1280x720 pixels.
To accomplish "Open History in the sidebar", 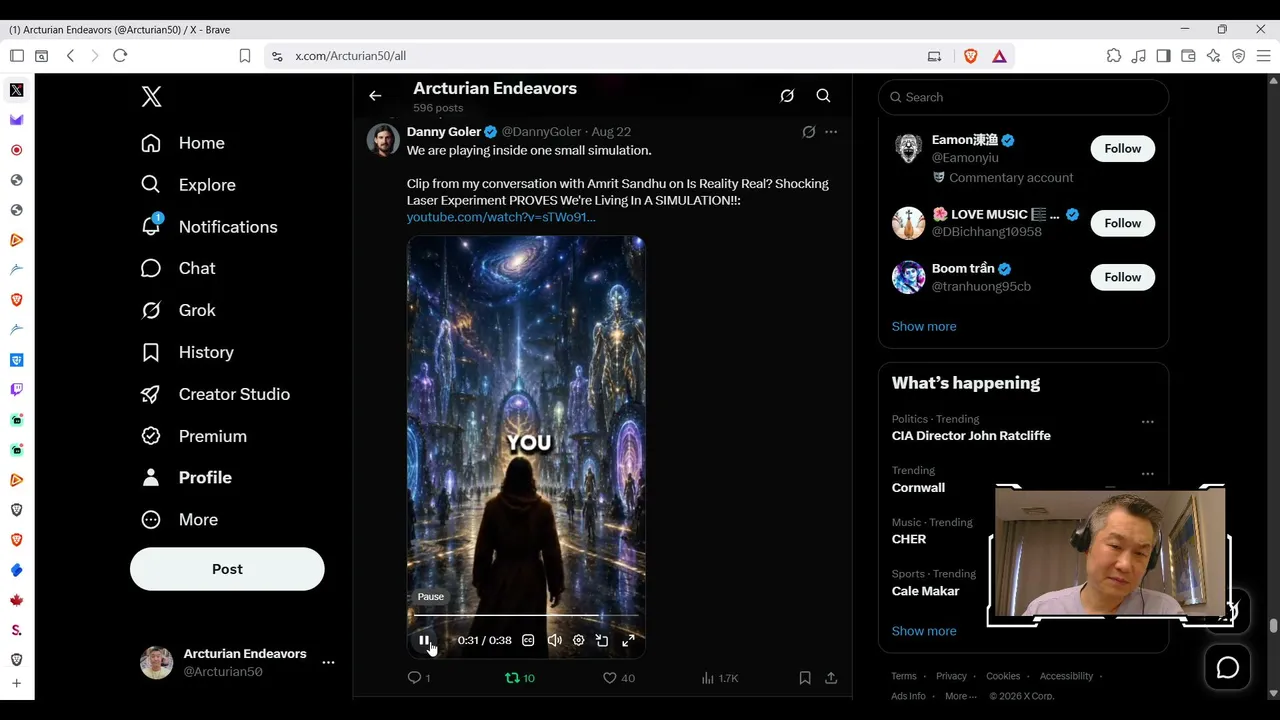I will [x=188, y=352].
